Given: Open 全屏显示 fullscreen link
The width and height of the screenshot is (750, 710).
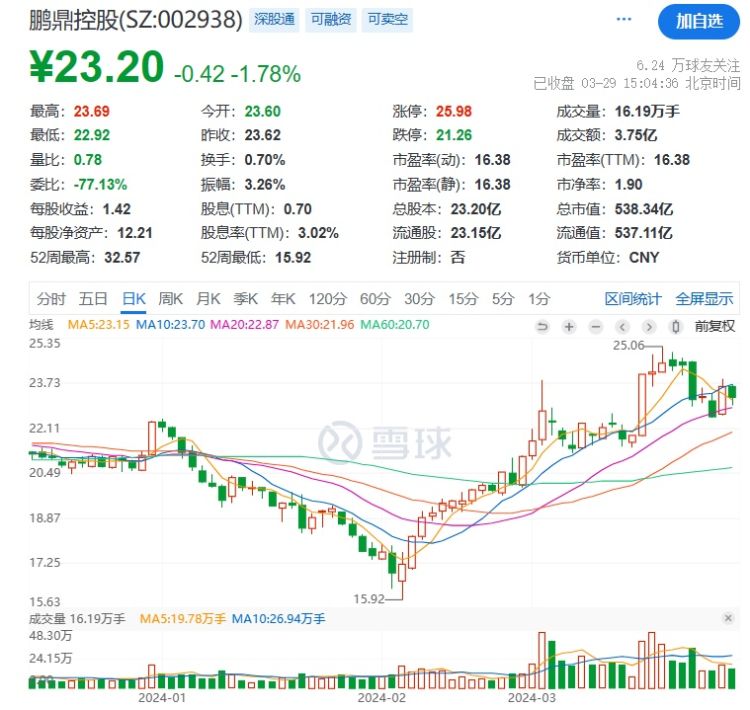Looking at the screenshot, I should [x=704, y=299].
